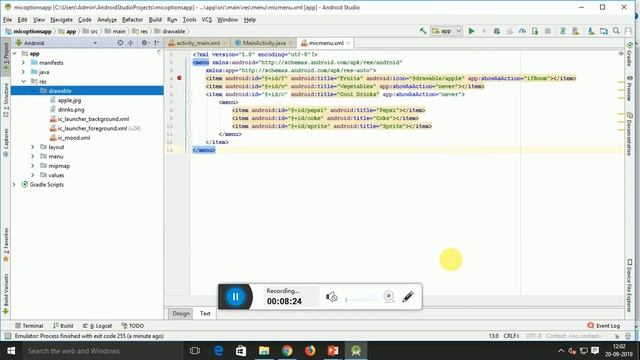Viewport: 640px width, 360px height.
Task: Click the Stop square icon in toolbar
Action: click(548, 31)
